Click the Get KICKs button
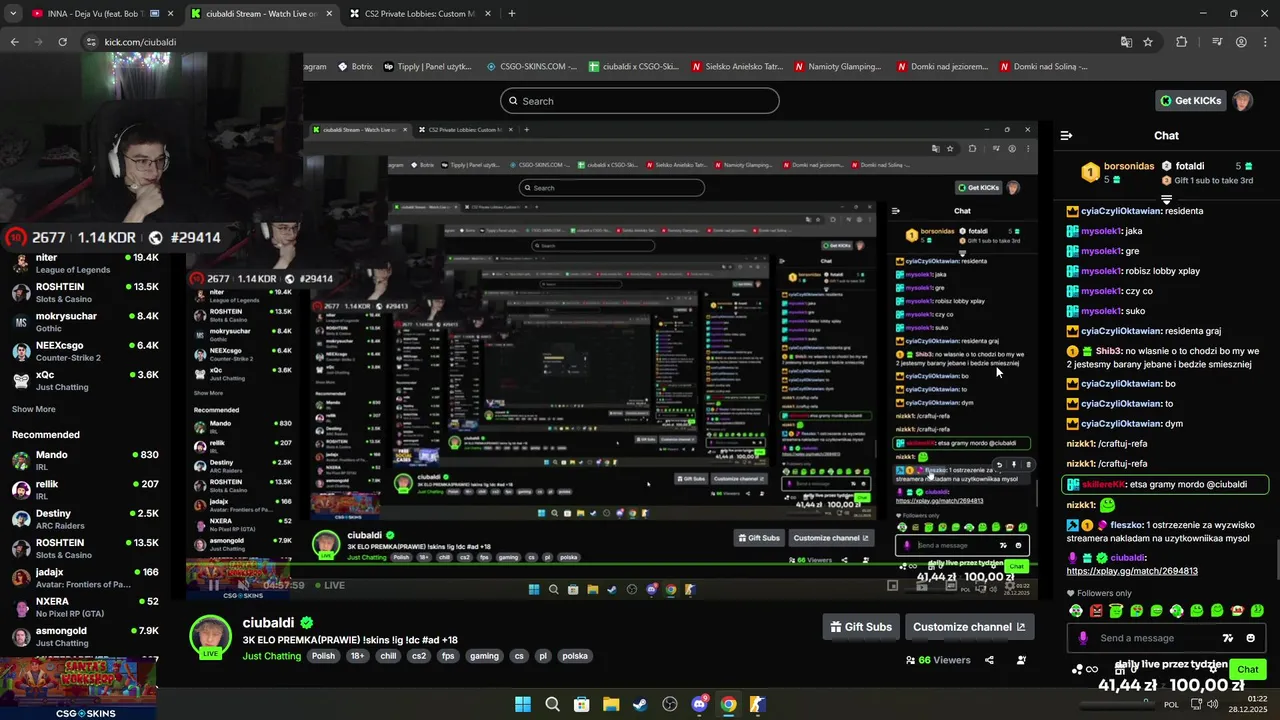Screen dimensions: 1280x720 (x=1191, y=101)
